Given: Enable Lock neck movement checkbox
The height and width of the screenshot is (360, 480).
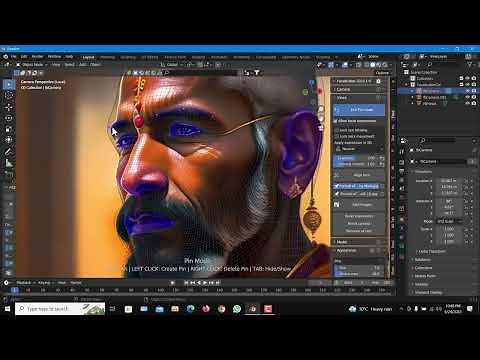Looking at the screenshot, I should 336,136.
